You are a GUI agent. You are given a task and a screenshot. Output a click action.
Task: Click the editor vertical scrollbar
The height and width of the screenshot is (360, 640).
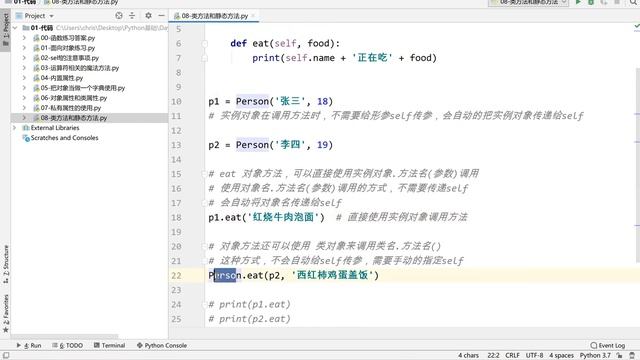638,165
